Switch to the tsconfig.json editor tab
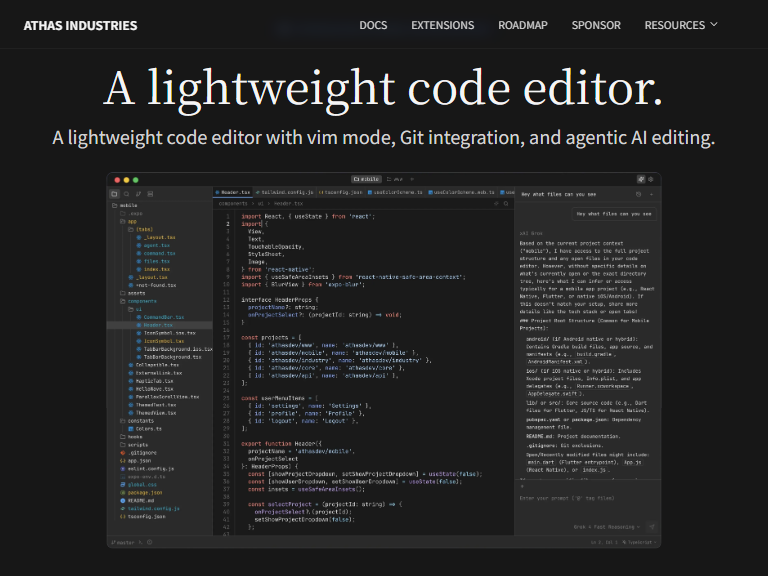The width and height of the screenshot is (768, 576). point(342,192)
